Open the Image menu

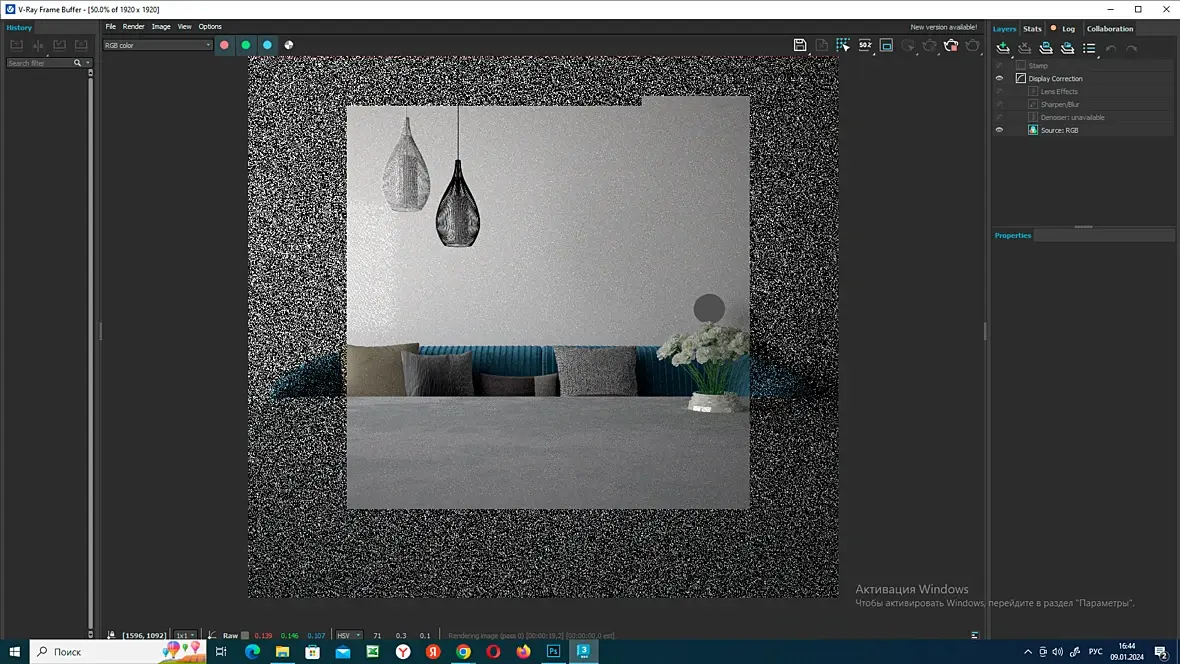161,26
